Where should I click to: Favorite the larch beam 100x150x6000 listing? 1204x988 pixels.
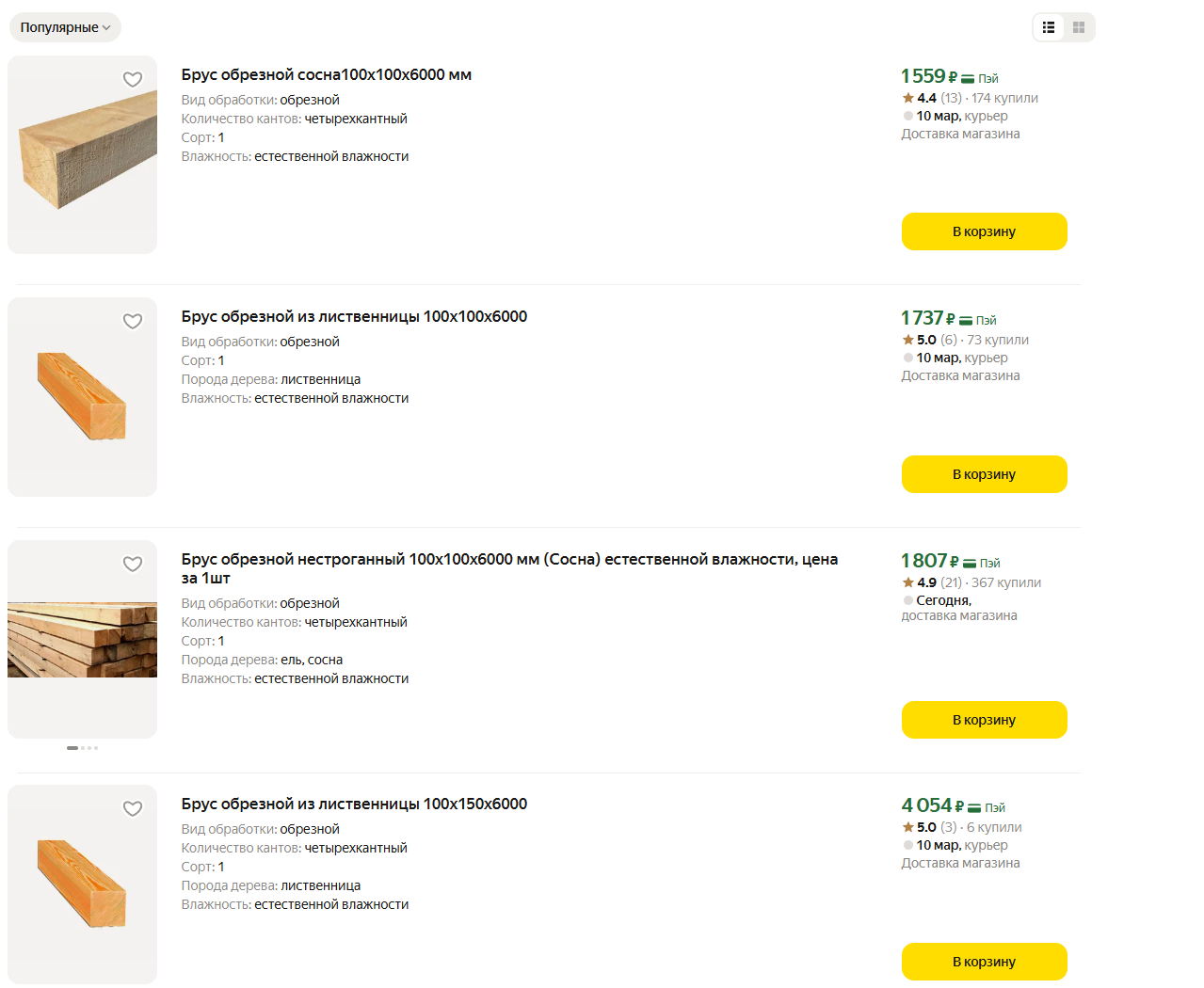point(133,809)
